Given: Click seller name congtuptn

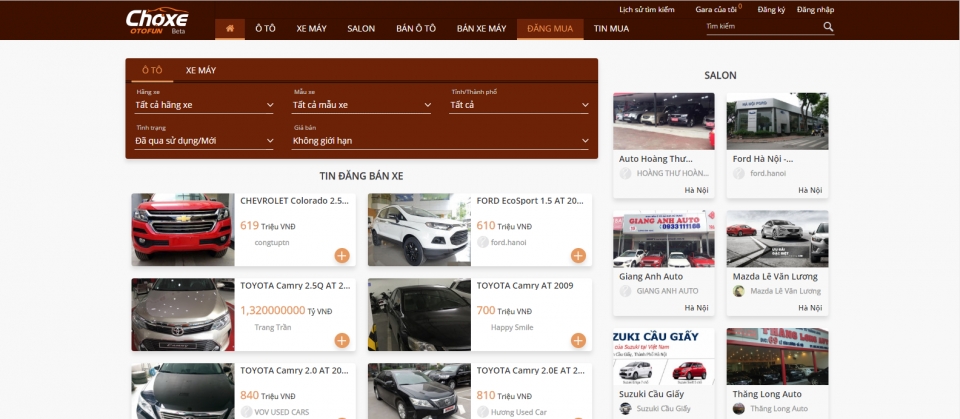Looking at the screenshot, I should point(271,243).
